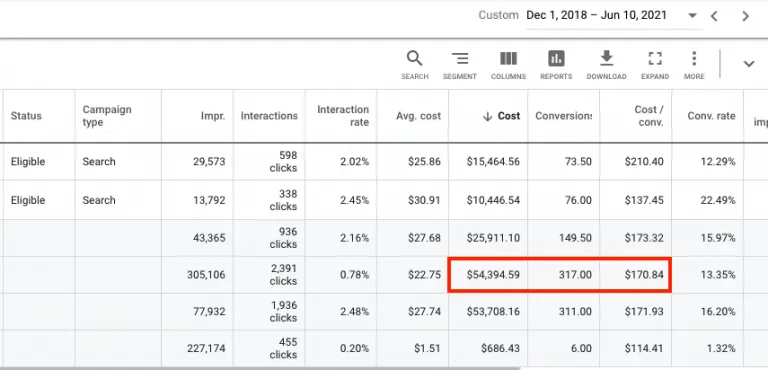Select the Campaign type column header

point(107,116)
